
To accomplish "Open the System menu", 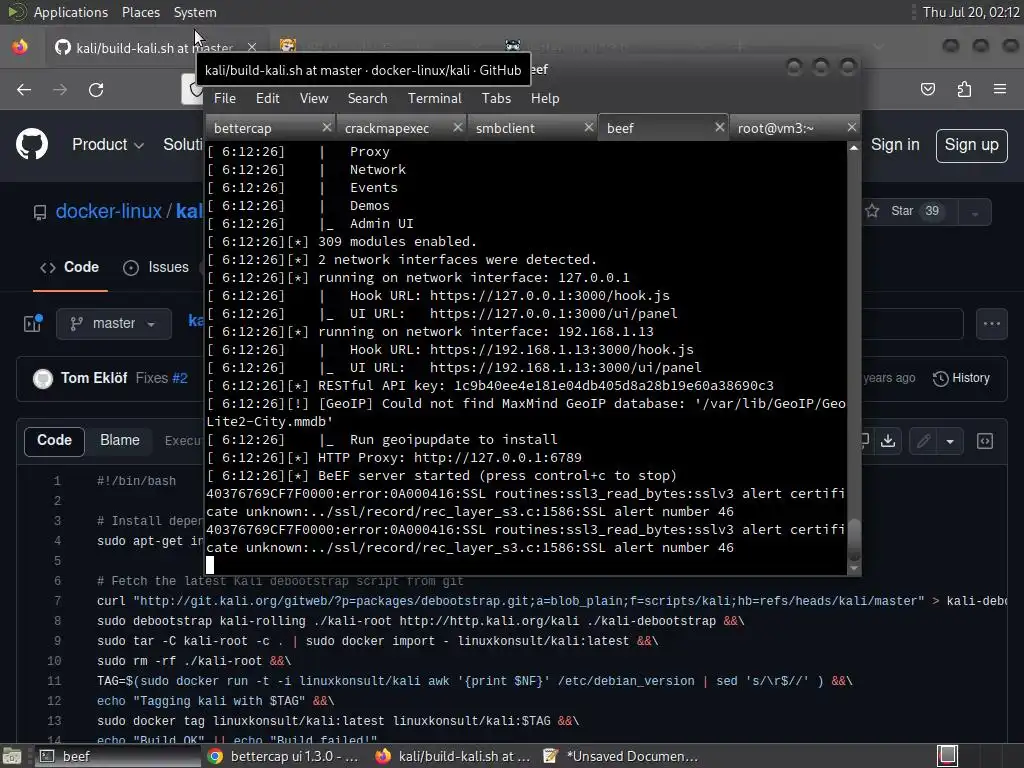I will [x=195, y=12].
